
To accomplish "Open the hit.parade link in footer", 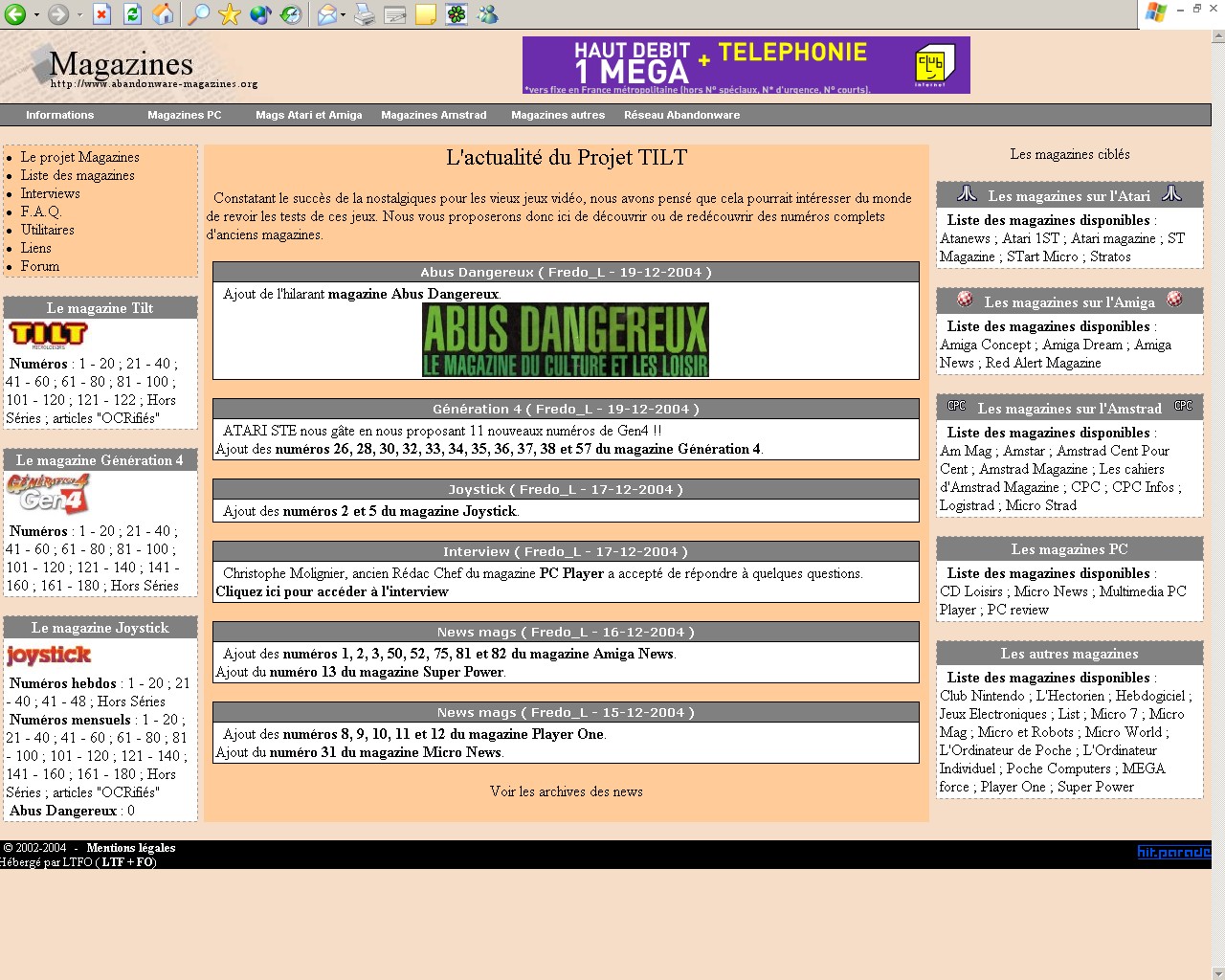I will point(1173,852).
